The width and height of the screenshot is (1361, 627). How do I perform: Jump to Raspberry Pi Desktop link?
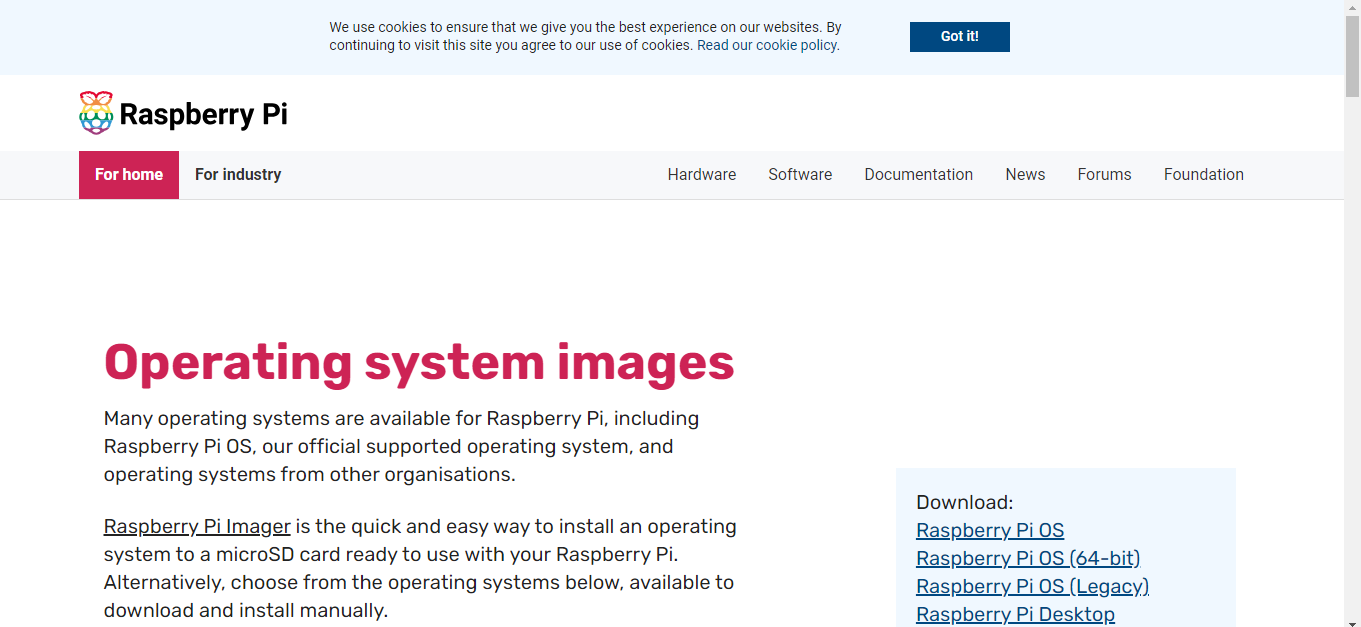1015,615
